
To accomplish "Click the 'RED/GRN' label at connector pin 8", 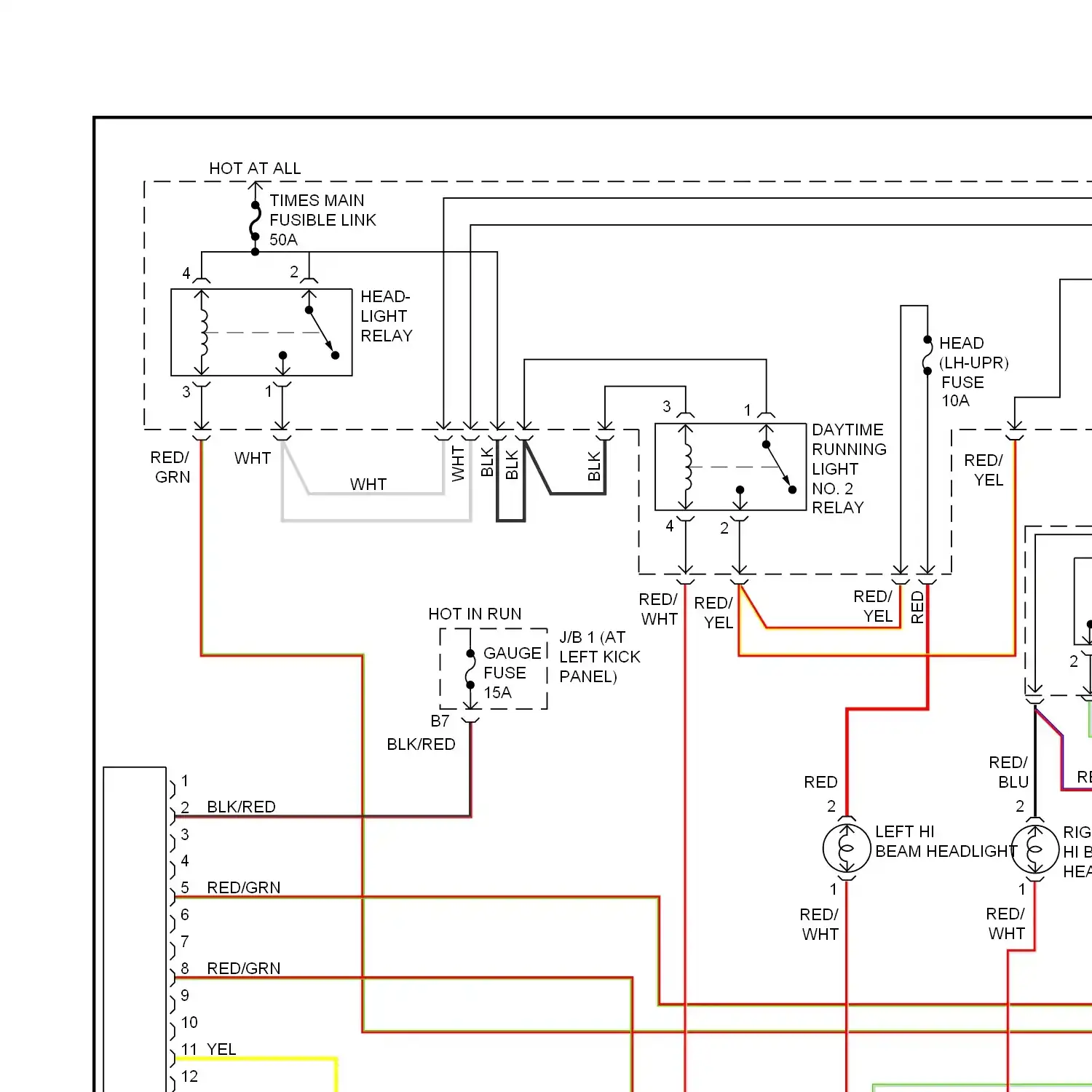I will (243, 968).
